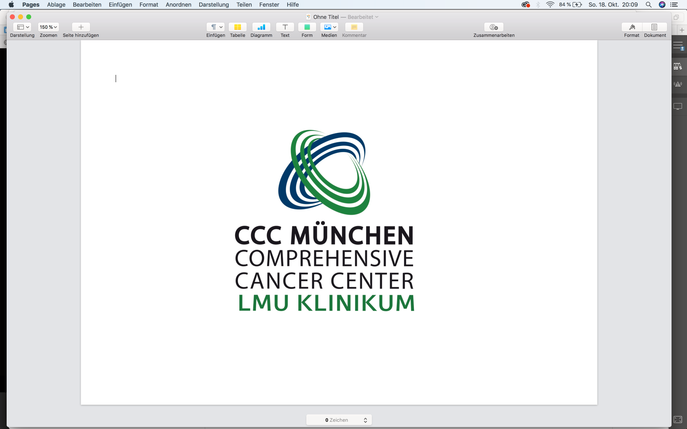
Task: Click the third dark side panel icon
Action: click(678, 84)
